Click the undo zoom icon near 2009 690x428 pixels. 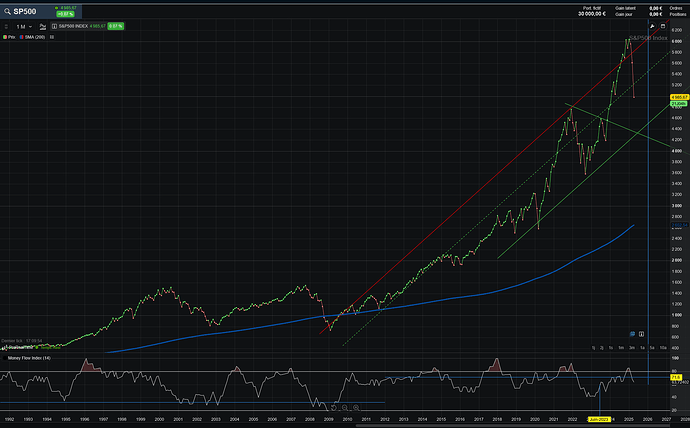point(334,408)
